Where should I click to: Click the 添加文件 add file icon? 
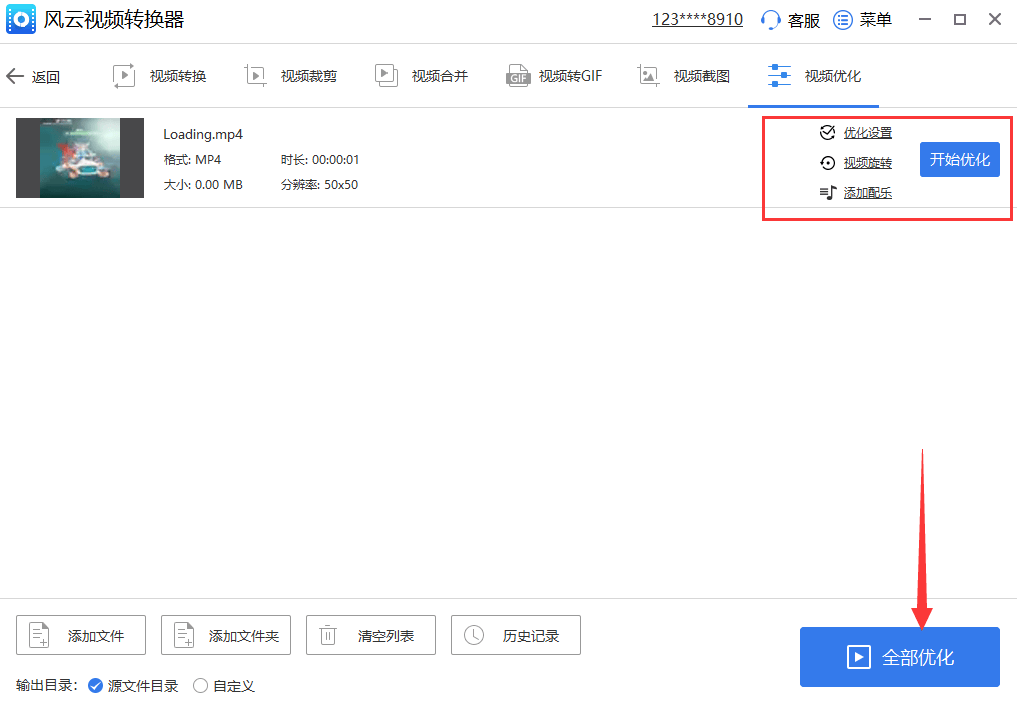38,635
